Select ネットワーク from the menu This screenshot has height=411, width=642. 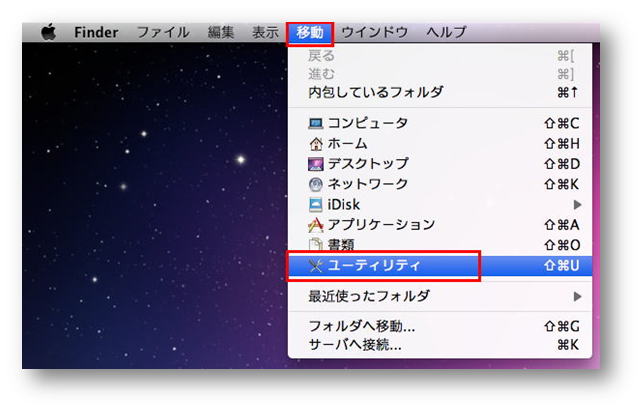(440, 185)
